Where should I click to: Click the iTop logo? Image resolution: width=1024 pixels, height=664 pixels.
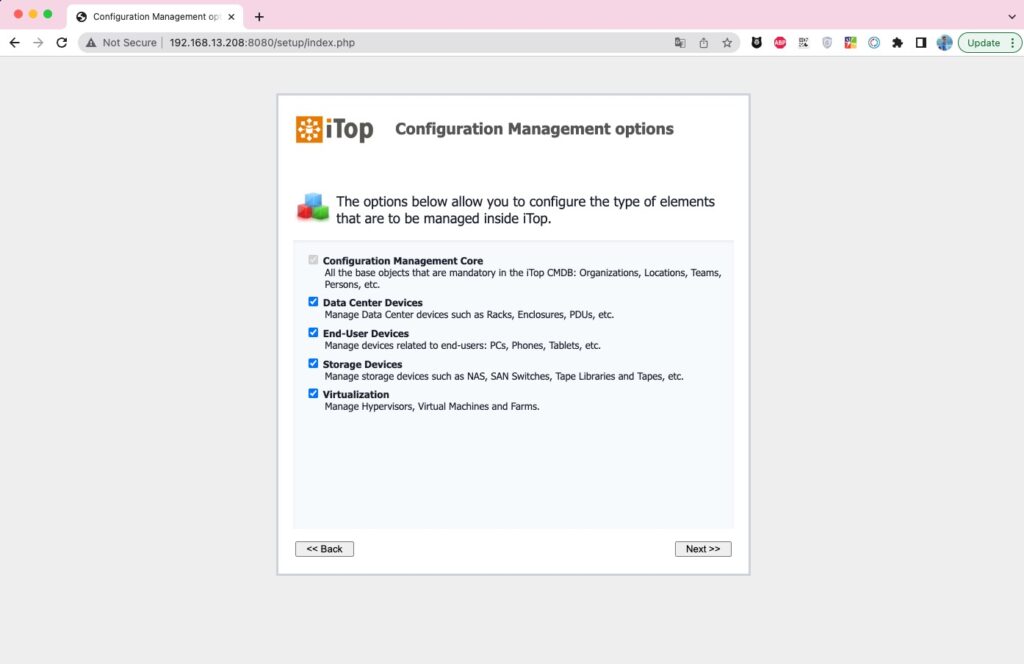pos(334,129)
